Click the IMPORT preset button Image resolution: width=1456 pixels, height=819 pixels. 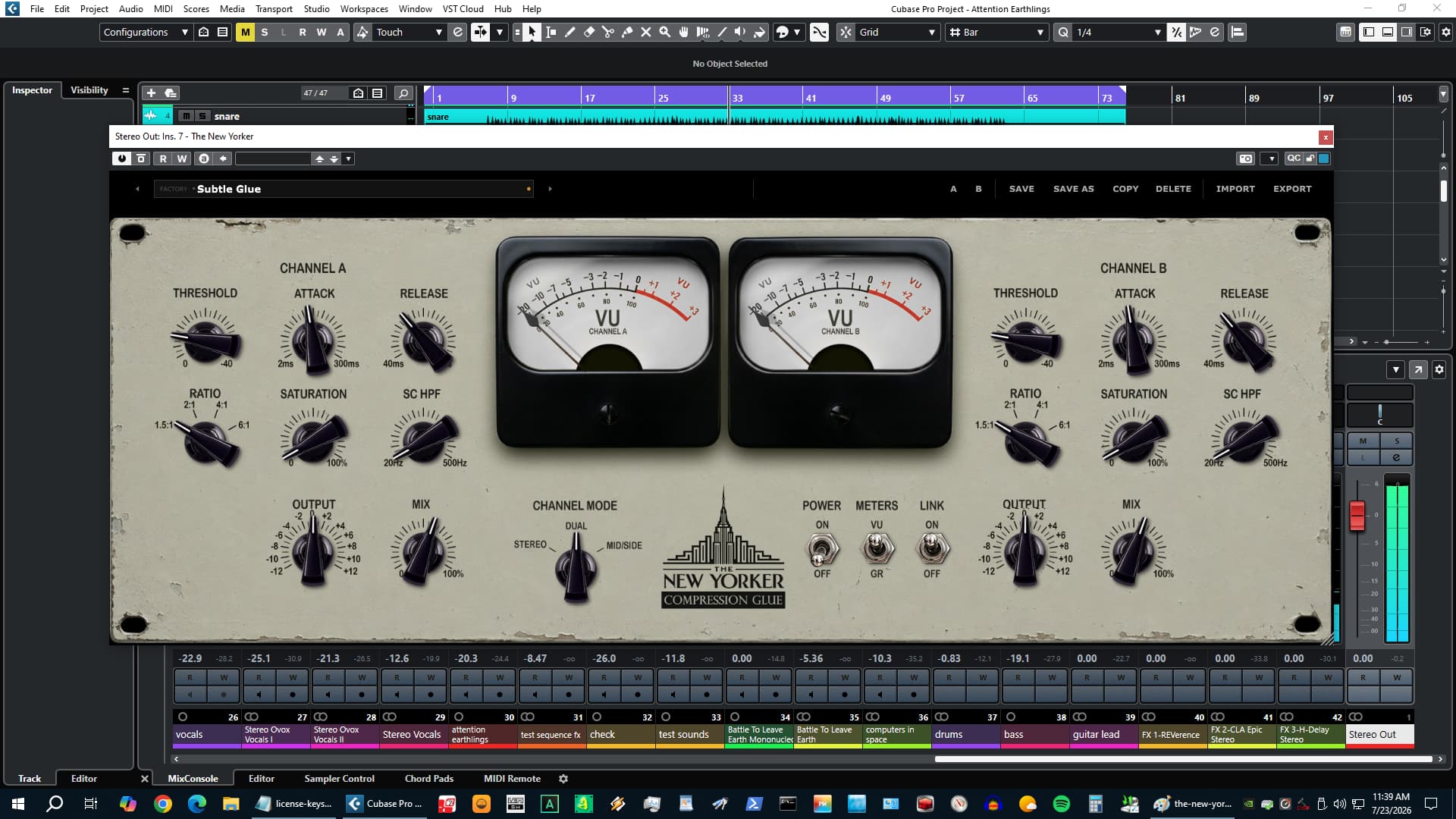(1235, 189)
